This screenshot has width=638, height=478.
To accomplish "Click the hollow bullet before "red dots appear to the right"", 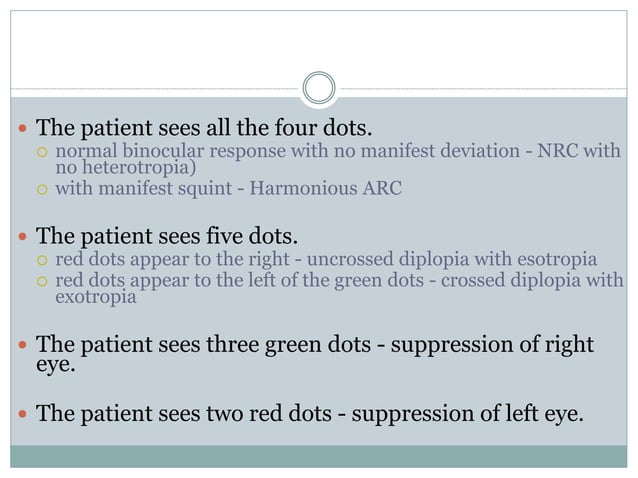I will 43,261.
